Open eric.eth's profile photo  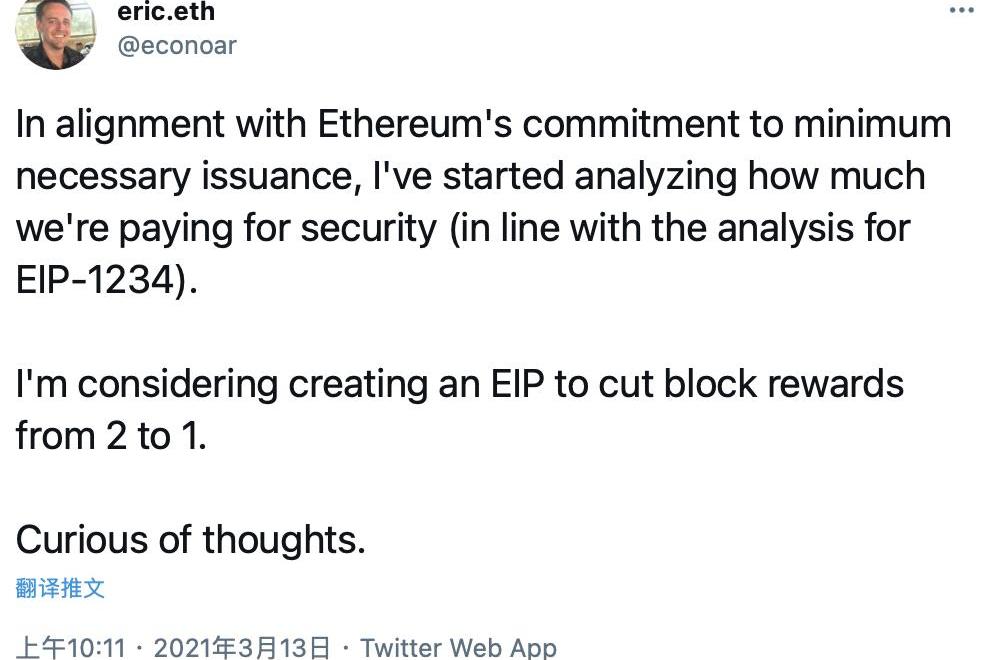pos(56,32)
